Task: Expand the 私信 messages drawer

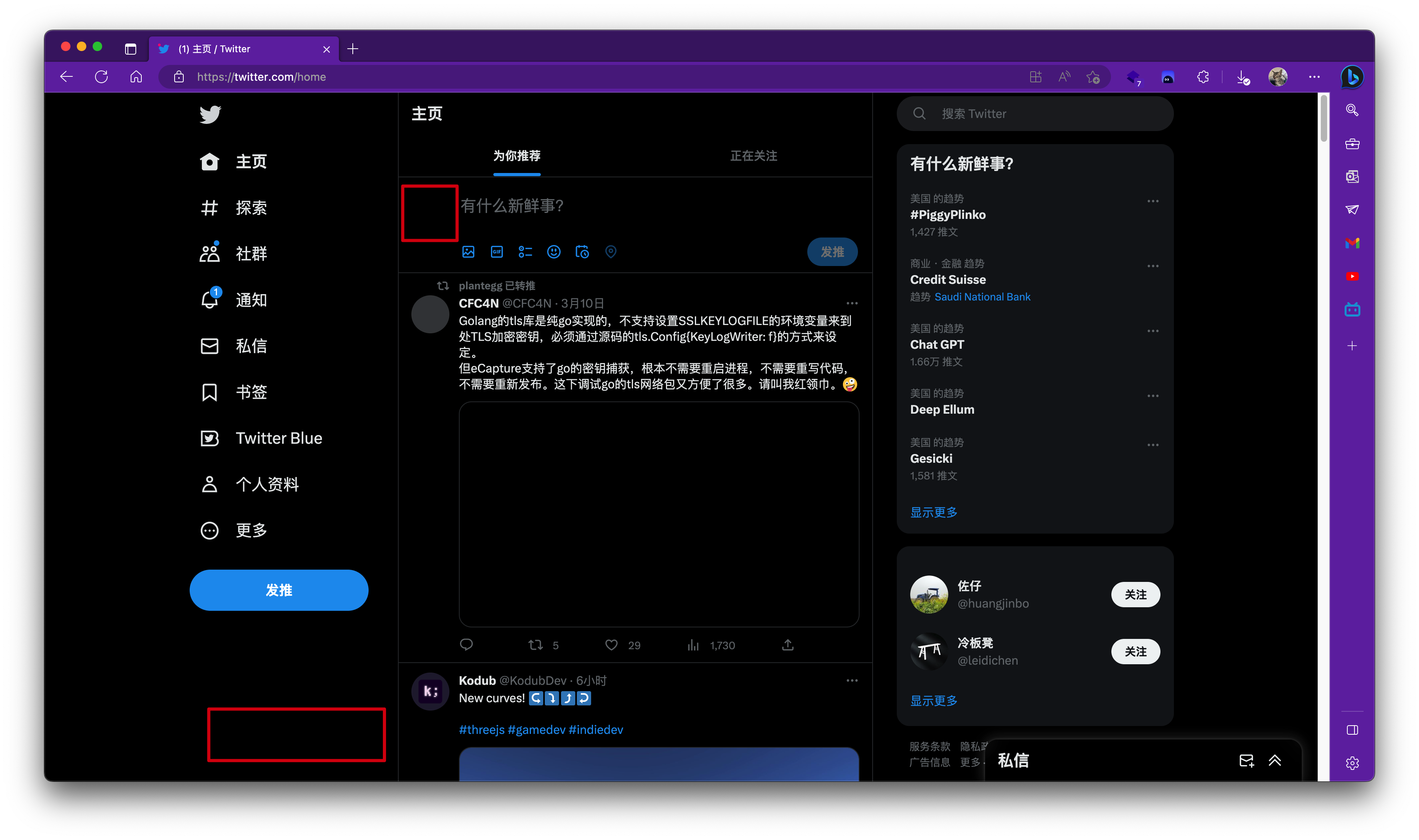Action: (x=1274, y=760)
